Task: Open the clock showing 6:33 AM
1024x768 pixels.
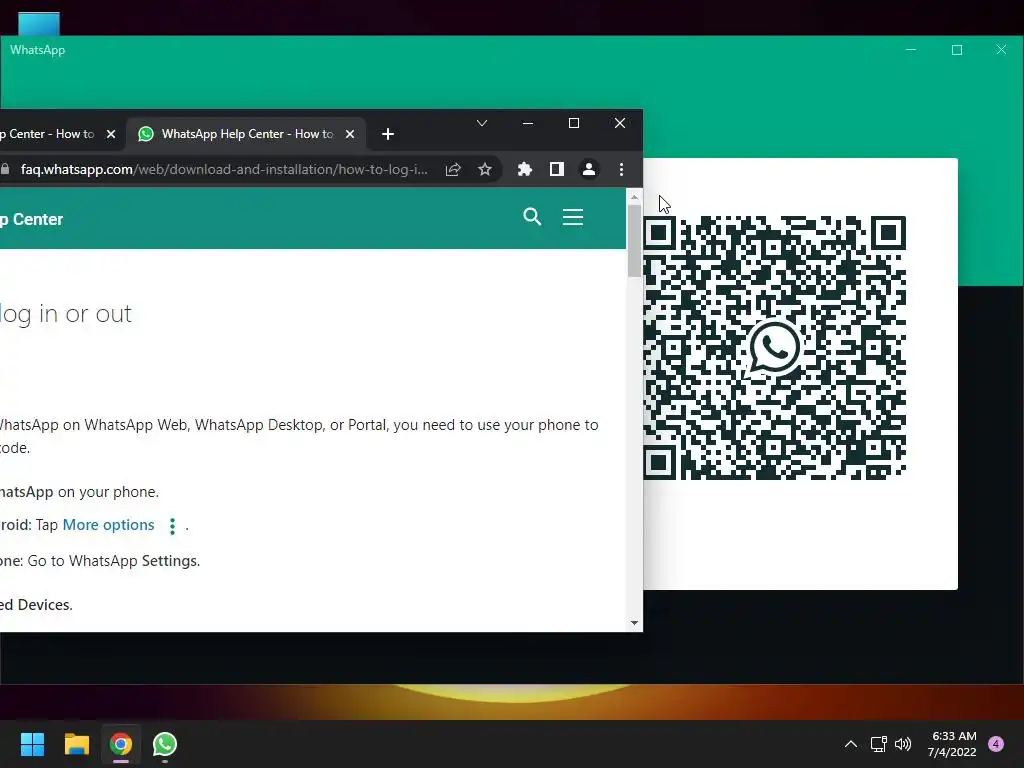Action: coord(952,744)
